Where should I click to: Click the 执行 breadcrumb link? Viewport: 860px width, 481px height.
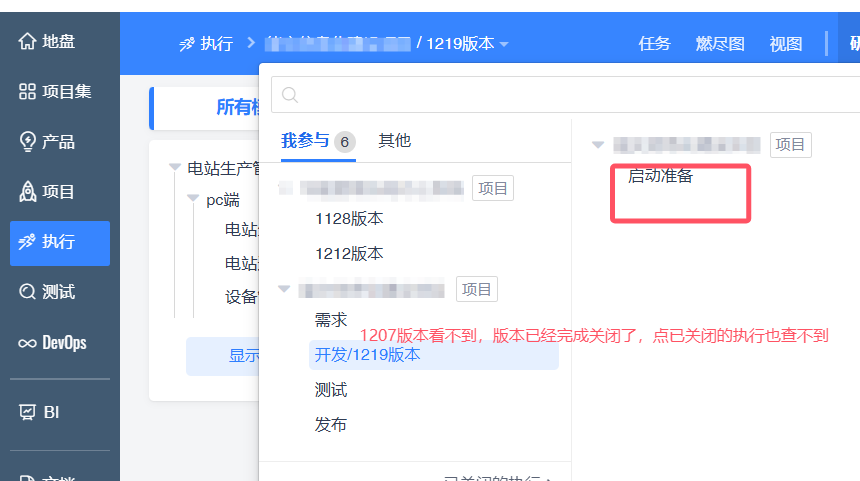click(x=217, y=44)
